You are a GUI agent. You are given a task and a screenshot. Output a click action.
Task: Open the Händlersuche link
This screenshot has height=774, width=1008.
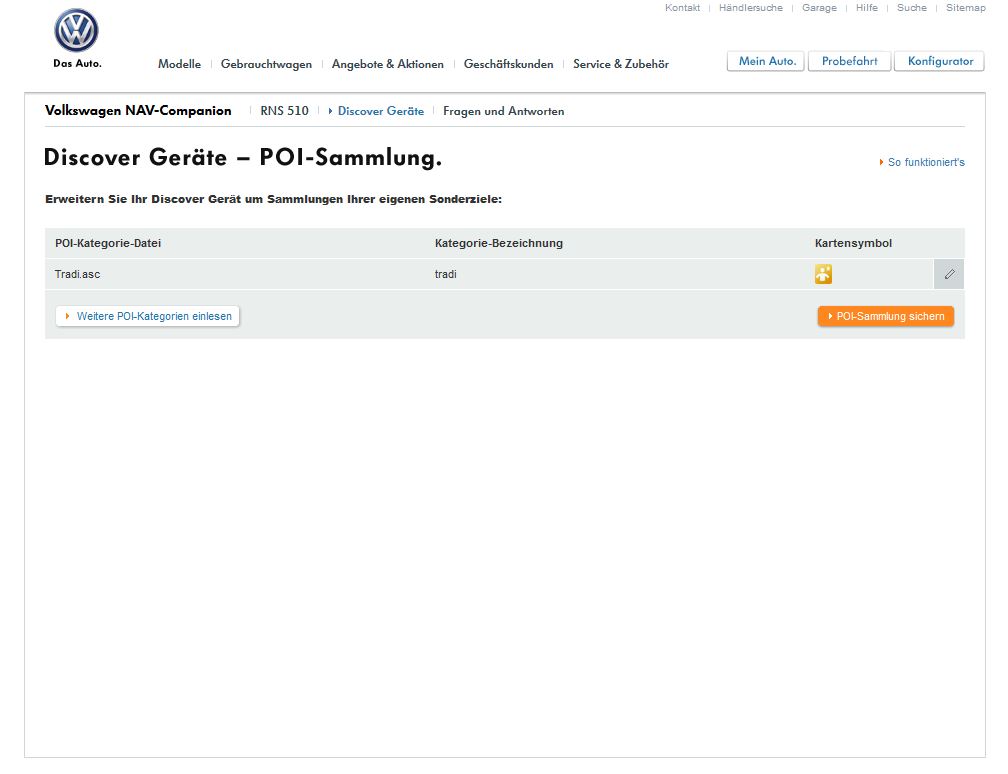pyautogui.click(x=751, y=8)
